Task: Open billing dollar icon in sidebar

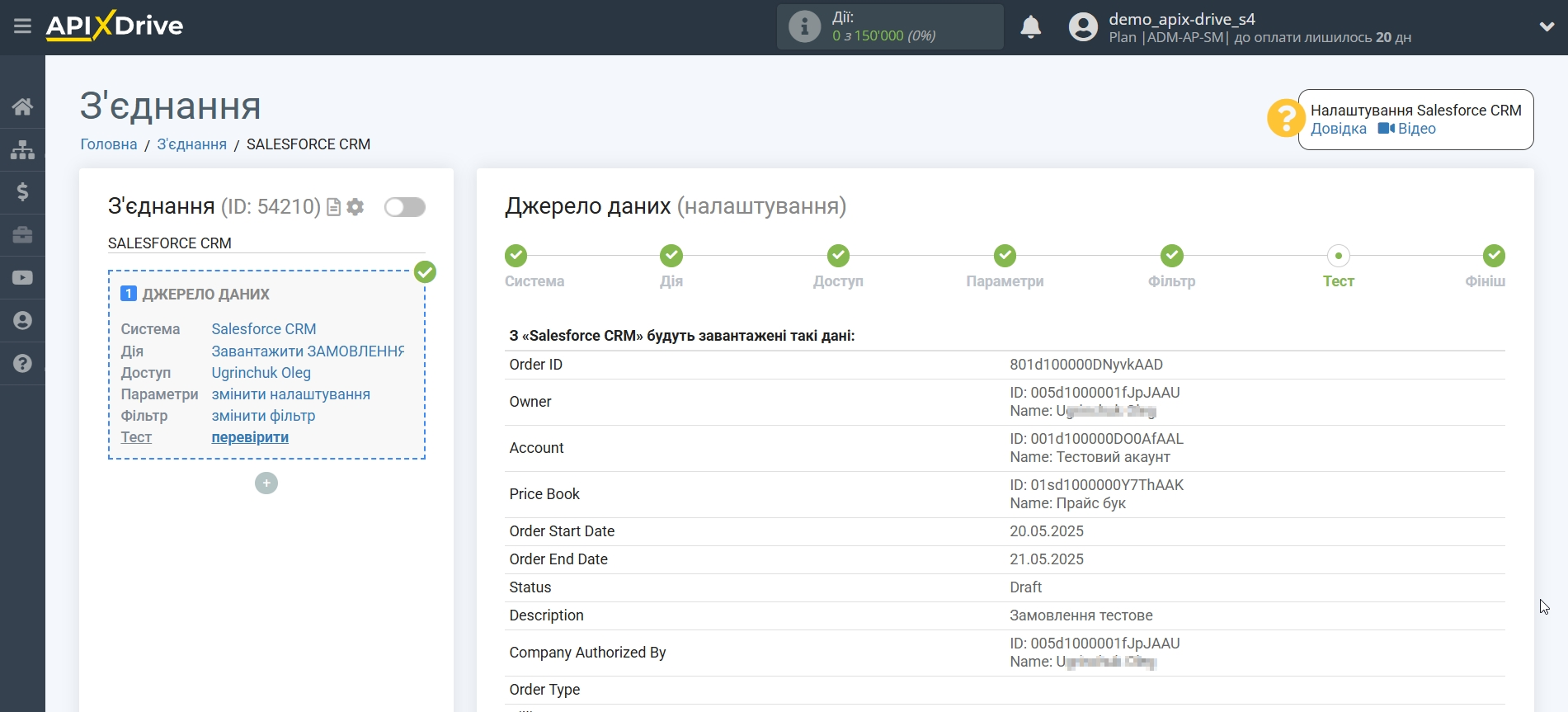Action: (22, 192)
